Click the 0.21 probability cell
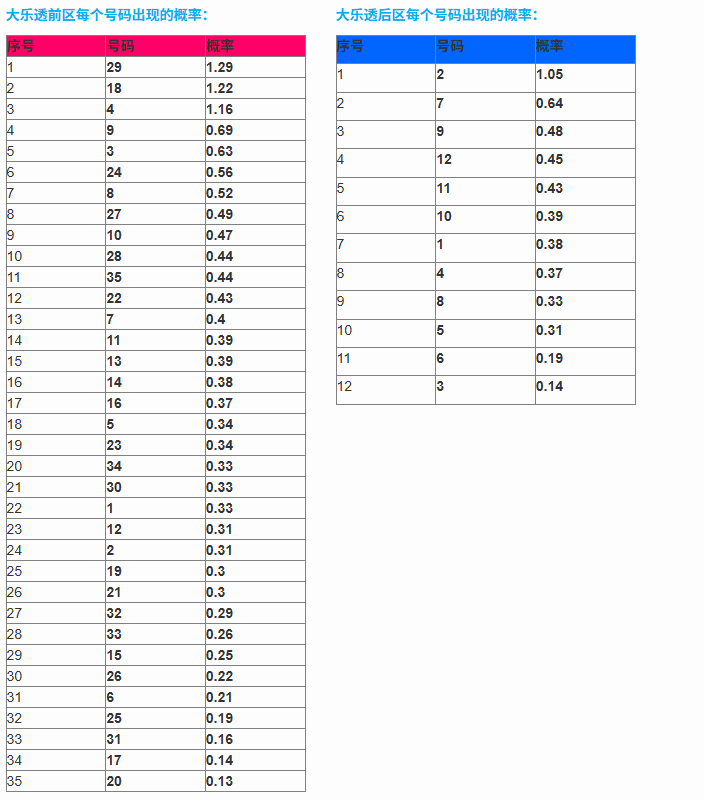 tap(219, 697)
